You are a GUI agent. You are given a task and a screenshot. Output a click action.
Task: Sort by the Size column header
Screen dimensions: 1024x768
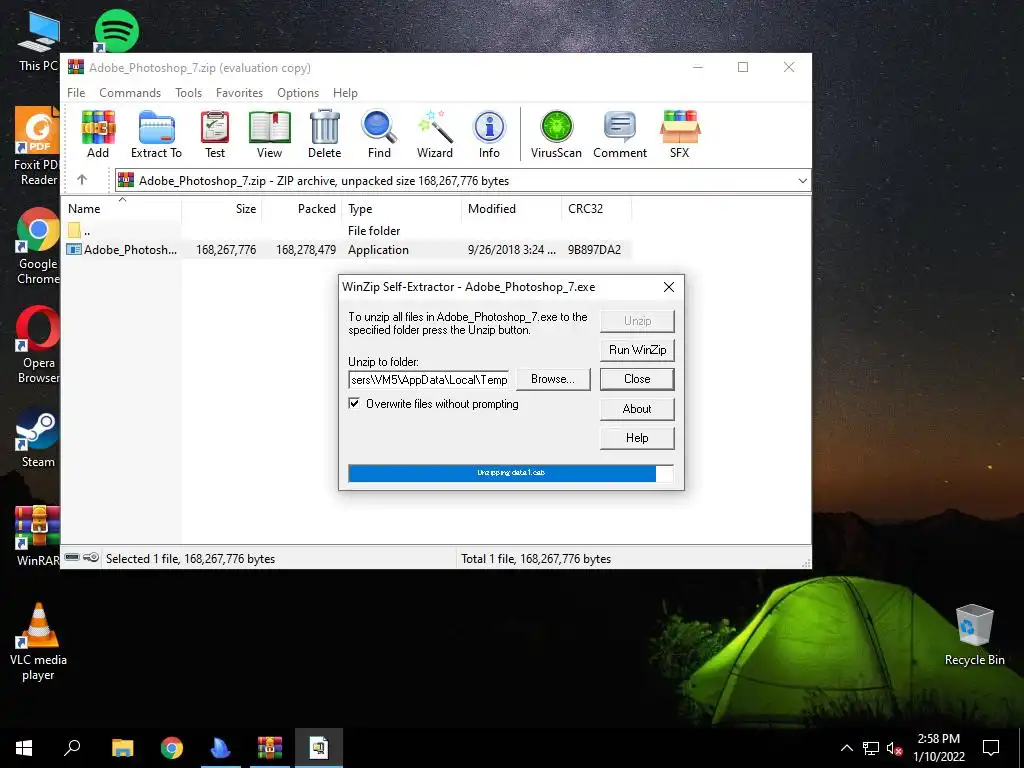click(222, 208)
